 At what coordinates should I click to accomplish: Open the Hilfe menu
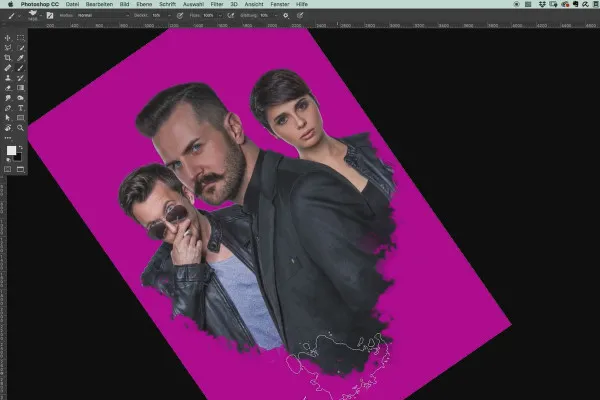click(x=302, y=4)
